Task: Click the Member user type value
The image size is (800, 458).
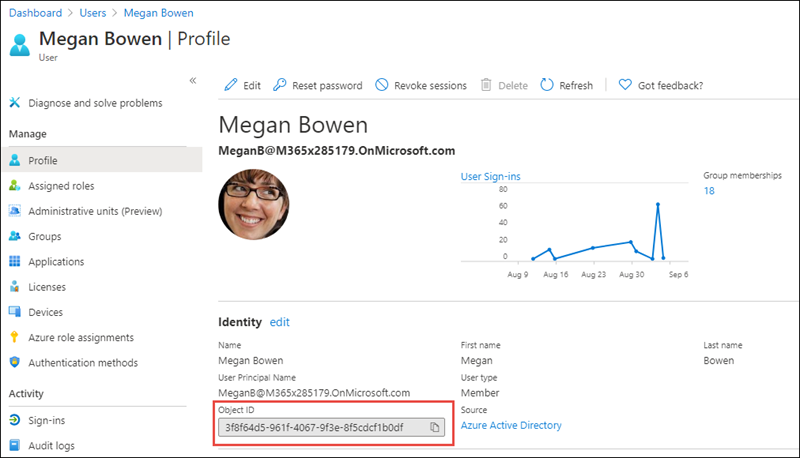Action: [480, 393]
